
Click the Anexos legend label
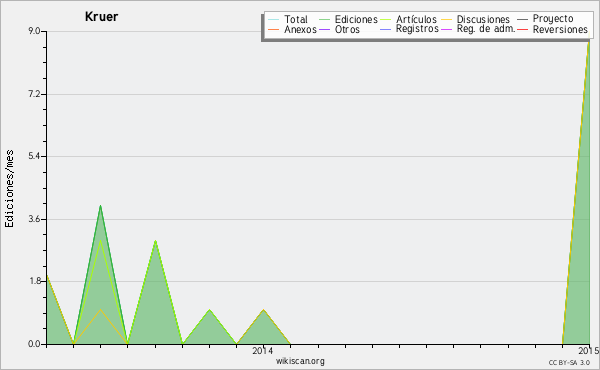coord(300,29)
